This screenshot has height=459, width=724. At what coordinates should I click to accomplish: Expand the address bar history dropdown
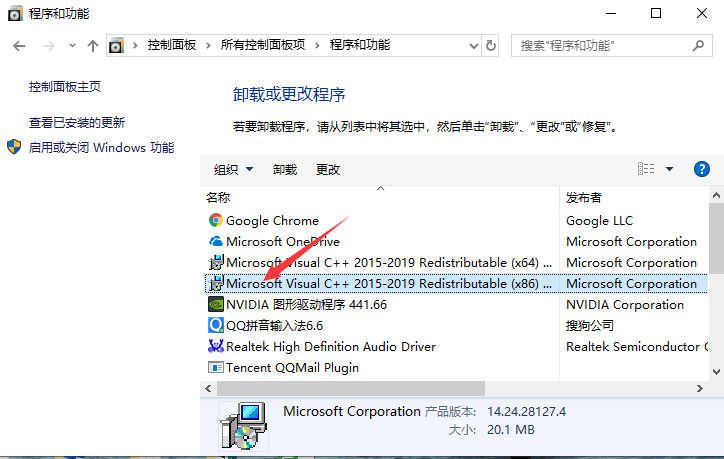(x=473, y=46)
